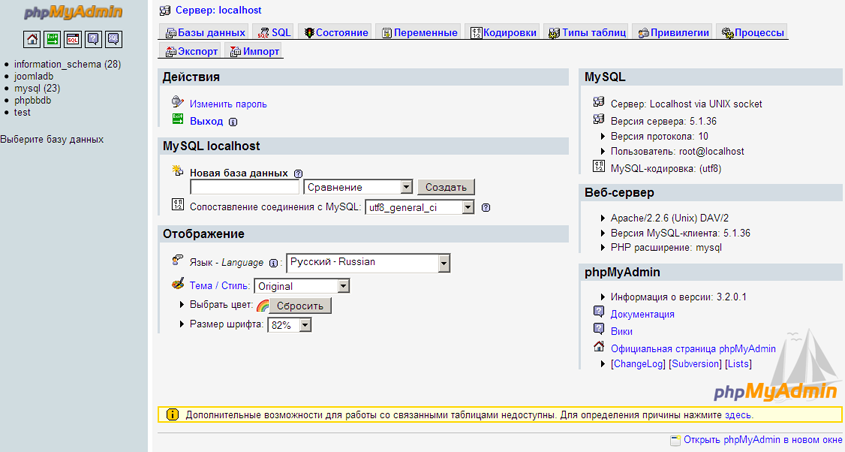This screenshot has height=452, width=845.
Task: Click the Home icon in left sidebar
Action: coord(32,39)
